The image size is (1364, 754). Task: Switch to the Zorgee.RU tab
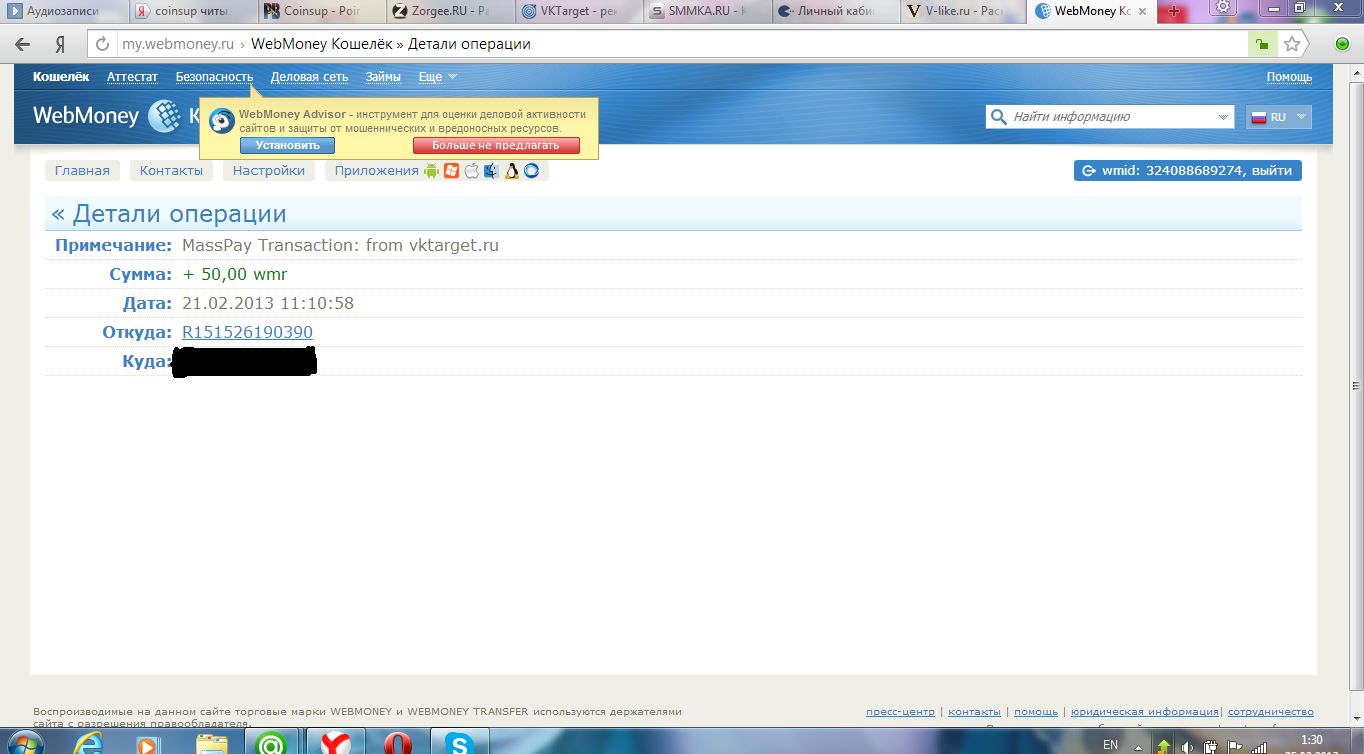point(448,11)
